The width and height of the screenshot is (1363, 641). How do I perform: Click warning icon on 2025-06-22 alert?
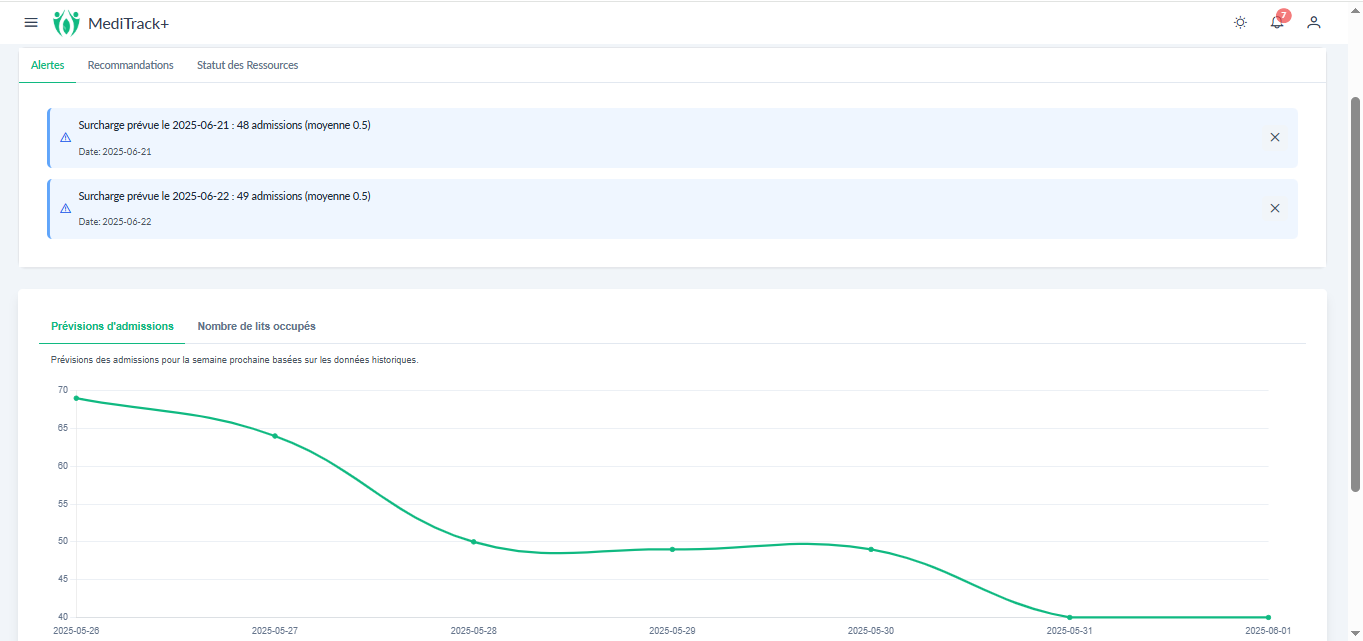(66, 209)
